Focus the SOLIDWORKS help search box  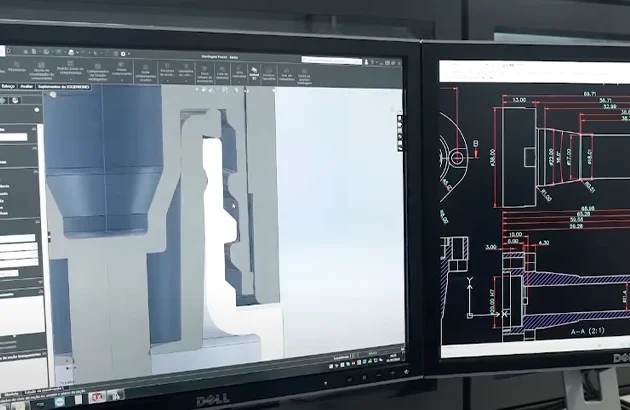pos(331,61)
